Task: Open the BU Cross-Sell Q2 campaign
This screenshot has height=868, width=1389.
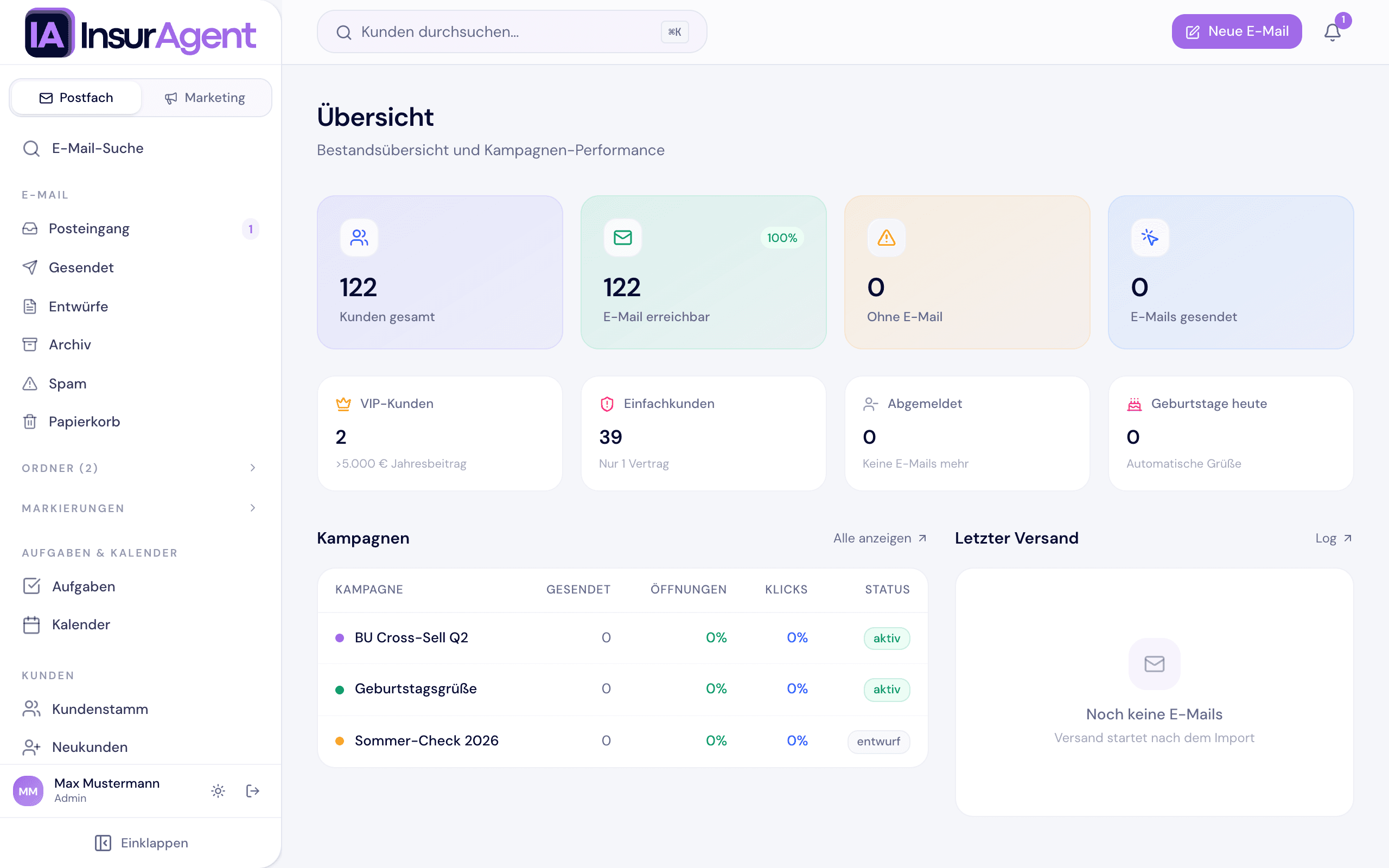Action: click(x=411, y=638)
